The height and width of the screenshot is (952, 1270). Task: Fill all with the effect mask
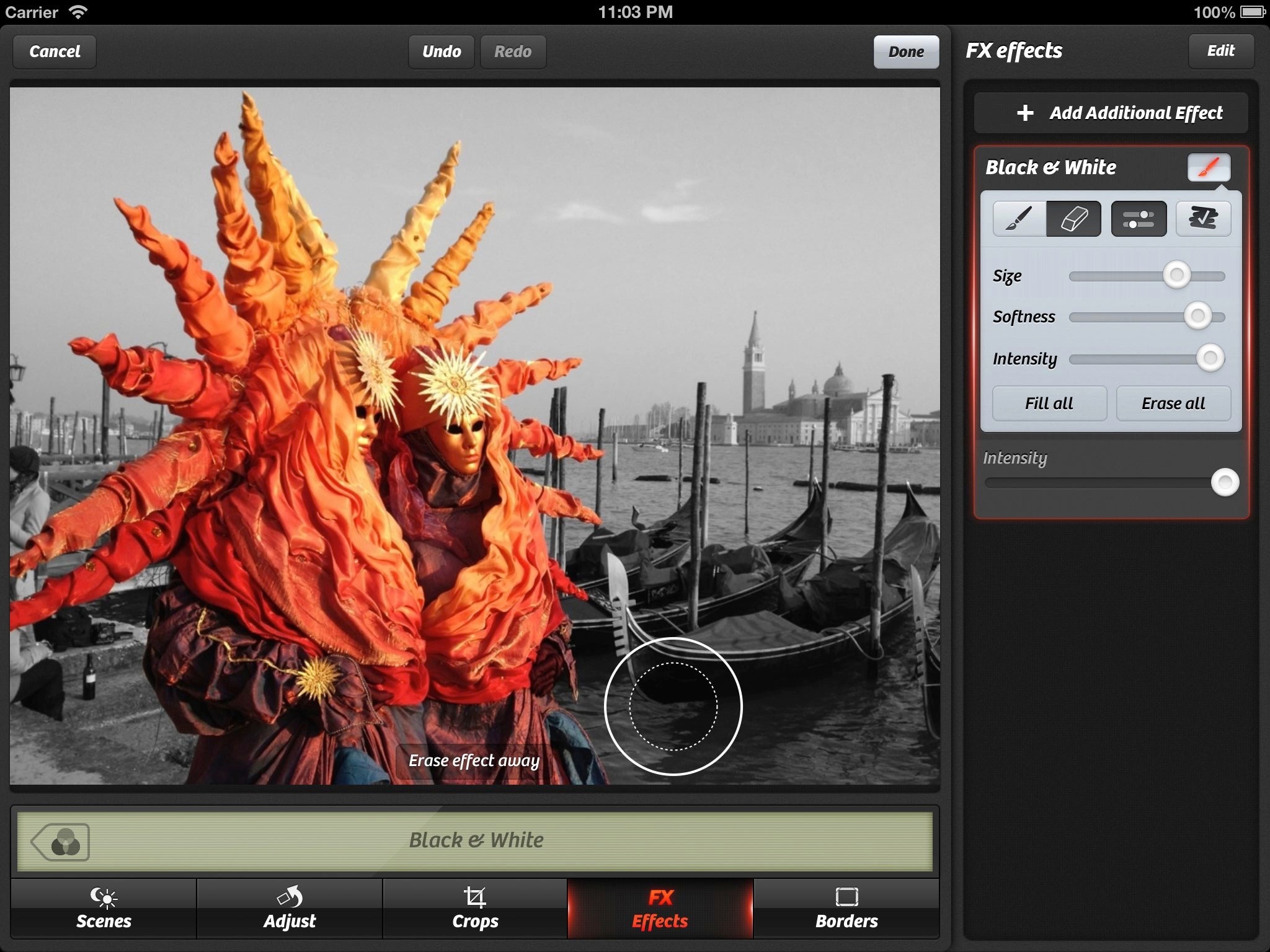(1049, 403)
